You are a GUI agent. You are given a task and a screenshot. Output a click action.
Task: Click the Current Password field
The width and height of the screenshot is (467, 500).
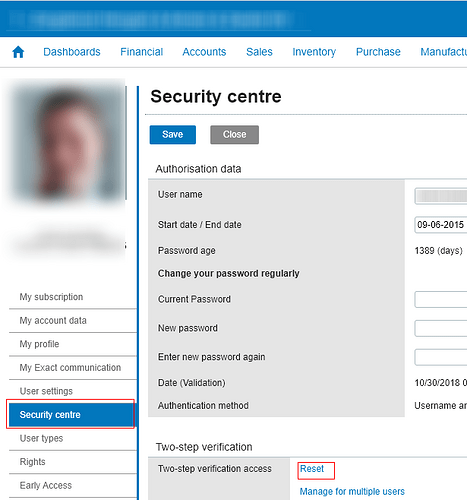pos(441,299)
